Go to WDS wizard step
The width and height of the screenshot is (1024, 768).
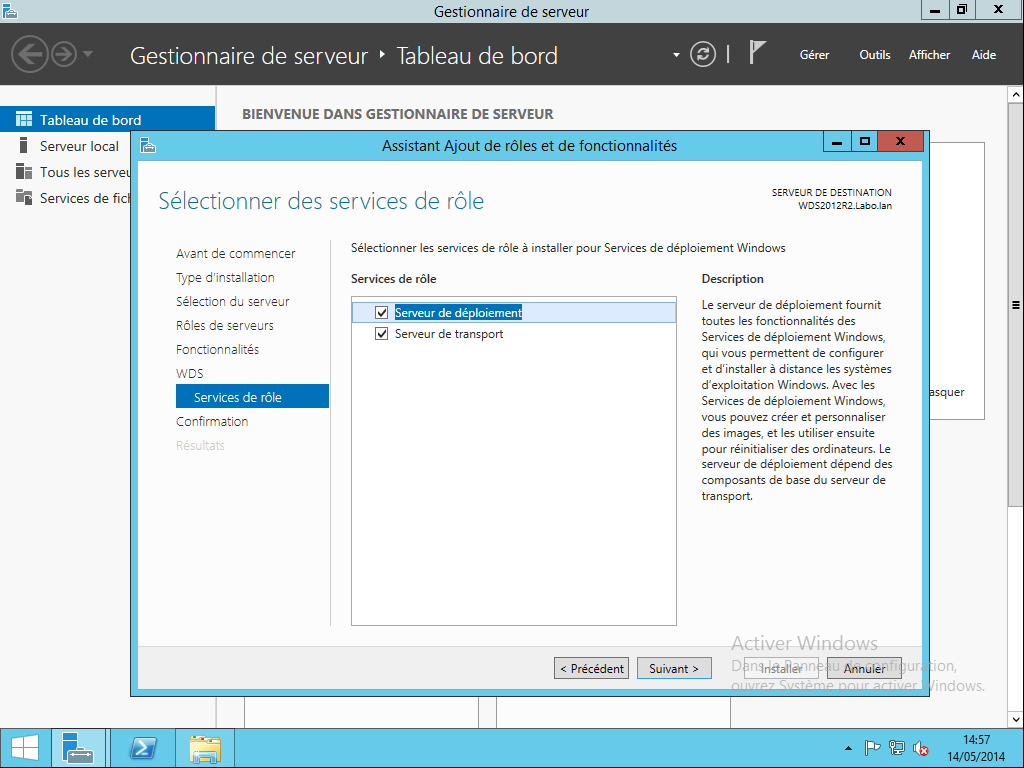(189, 374)
